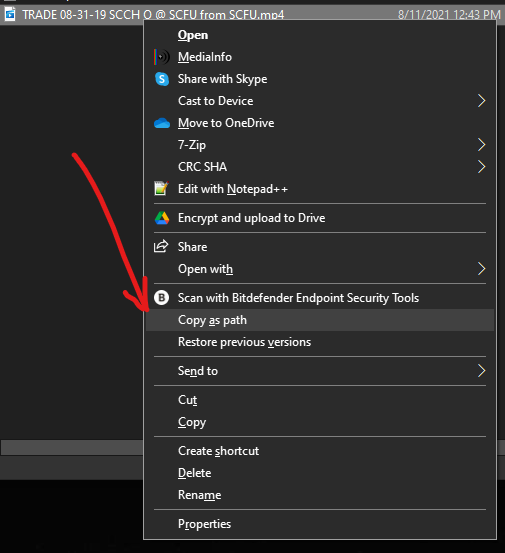Image resolution: width=505 pixels, height=553 pixels.
Task: Click the Share arrow icon
Action: point(161,247)
